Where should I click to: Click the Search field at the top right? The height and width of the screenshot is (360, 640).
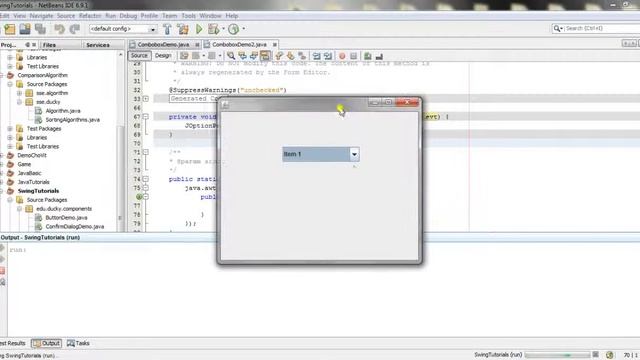click(x=596, y=28)
